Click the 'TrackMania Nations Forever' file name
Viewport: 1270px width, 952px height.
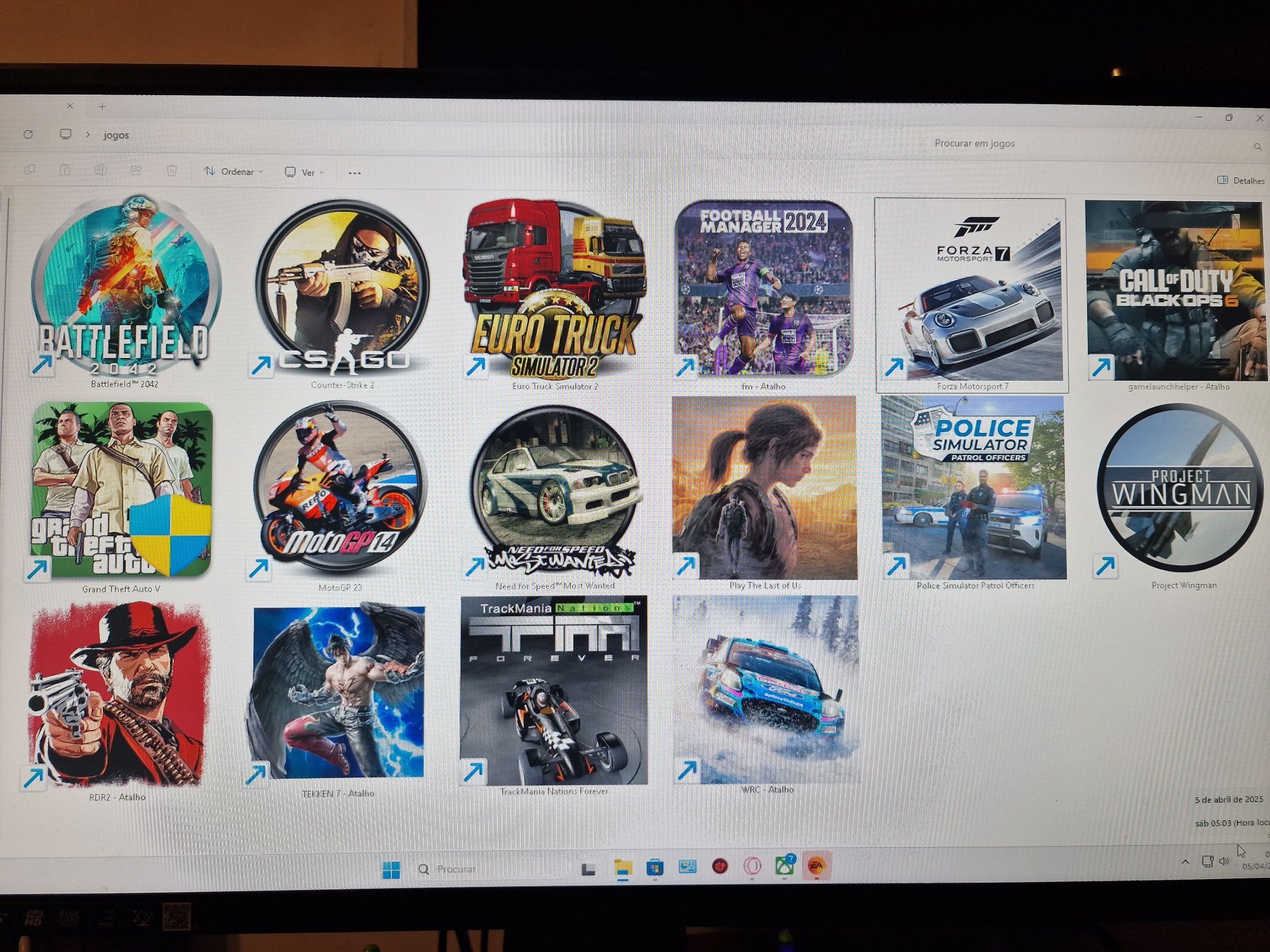554,791
